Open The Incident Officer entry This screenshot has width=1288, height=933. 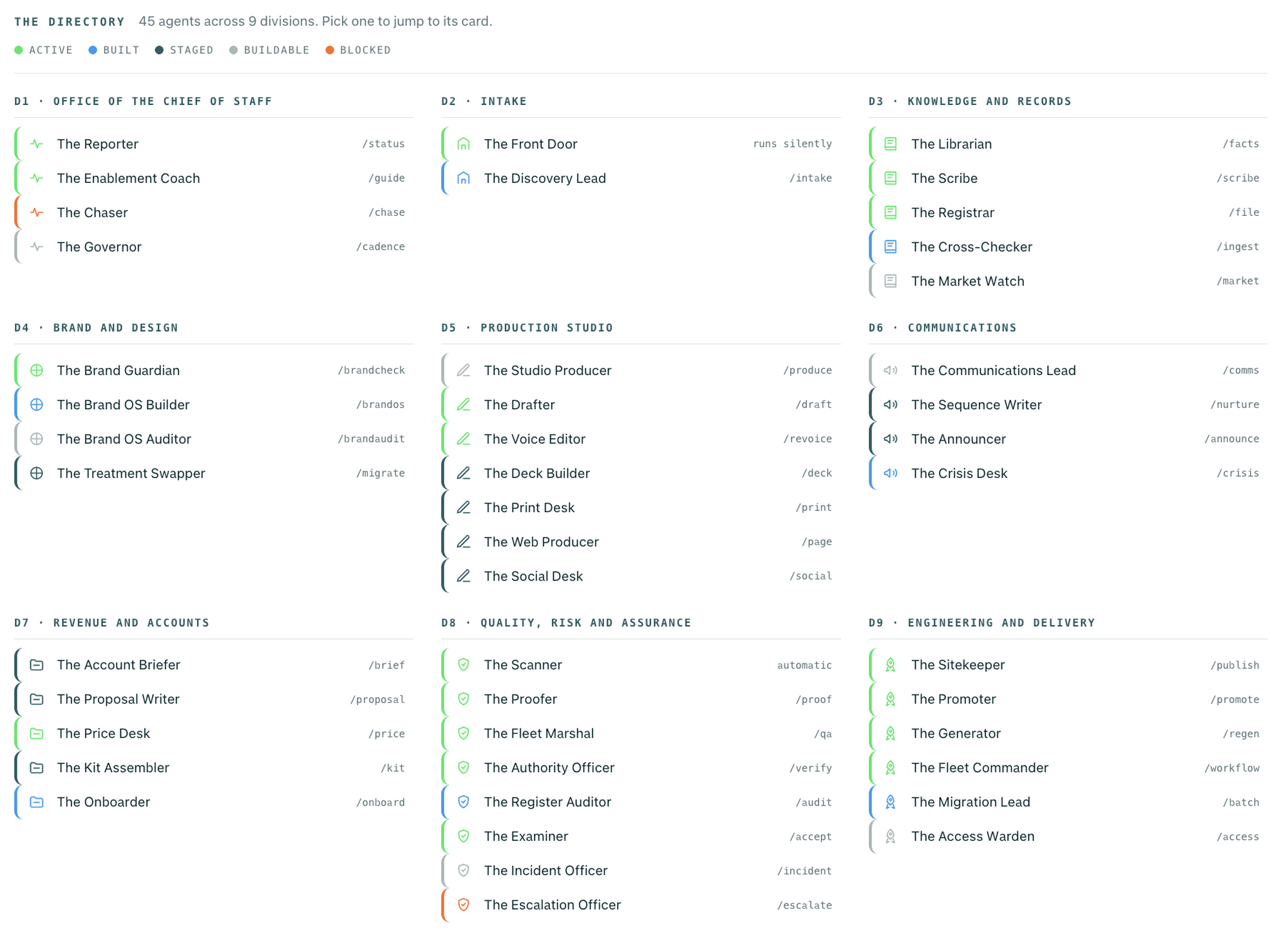coord(641,870)
